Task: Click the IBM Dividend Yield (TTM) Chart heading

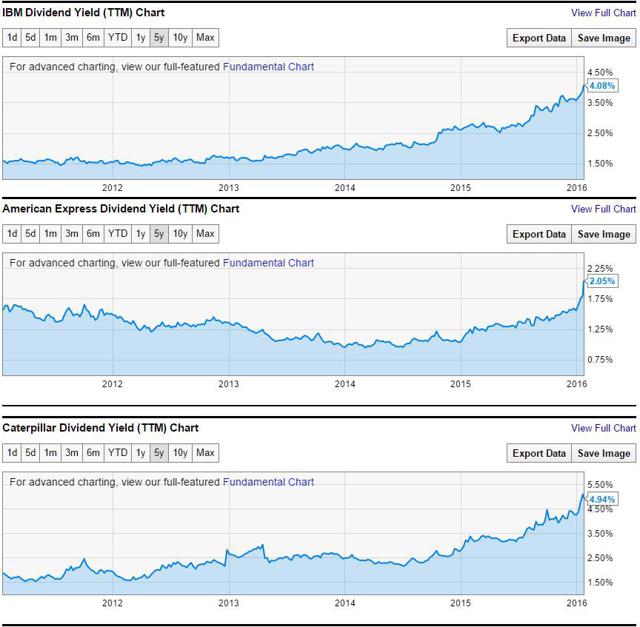Action: [x=83, y=13]
